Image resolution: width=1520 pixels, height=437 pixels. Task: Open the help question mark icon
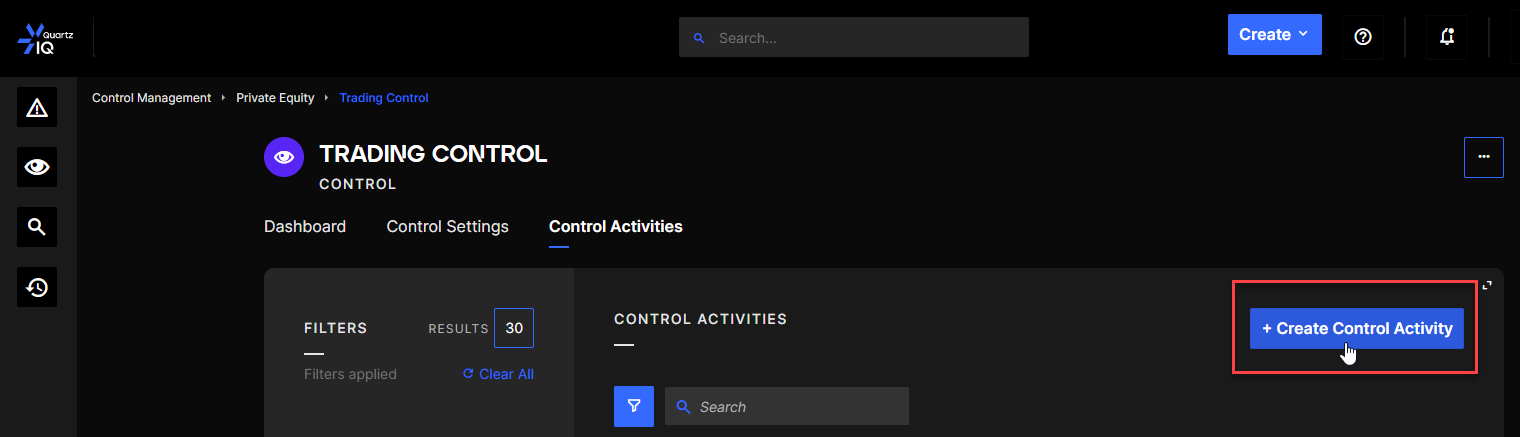click(1362, 36)
